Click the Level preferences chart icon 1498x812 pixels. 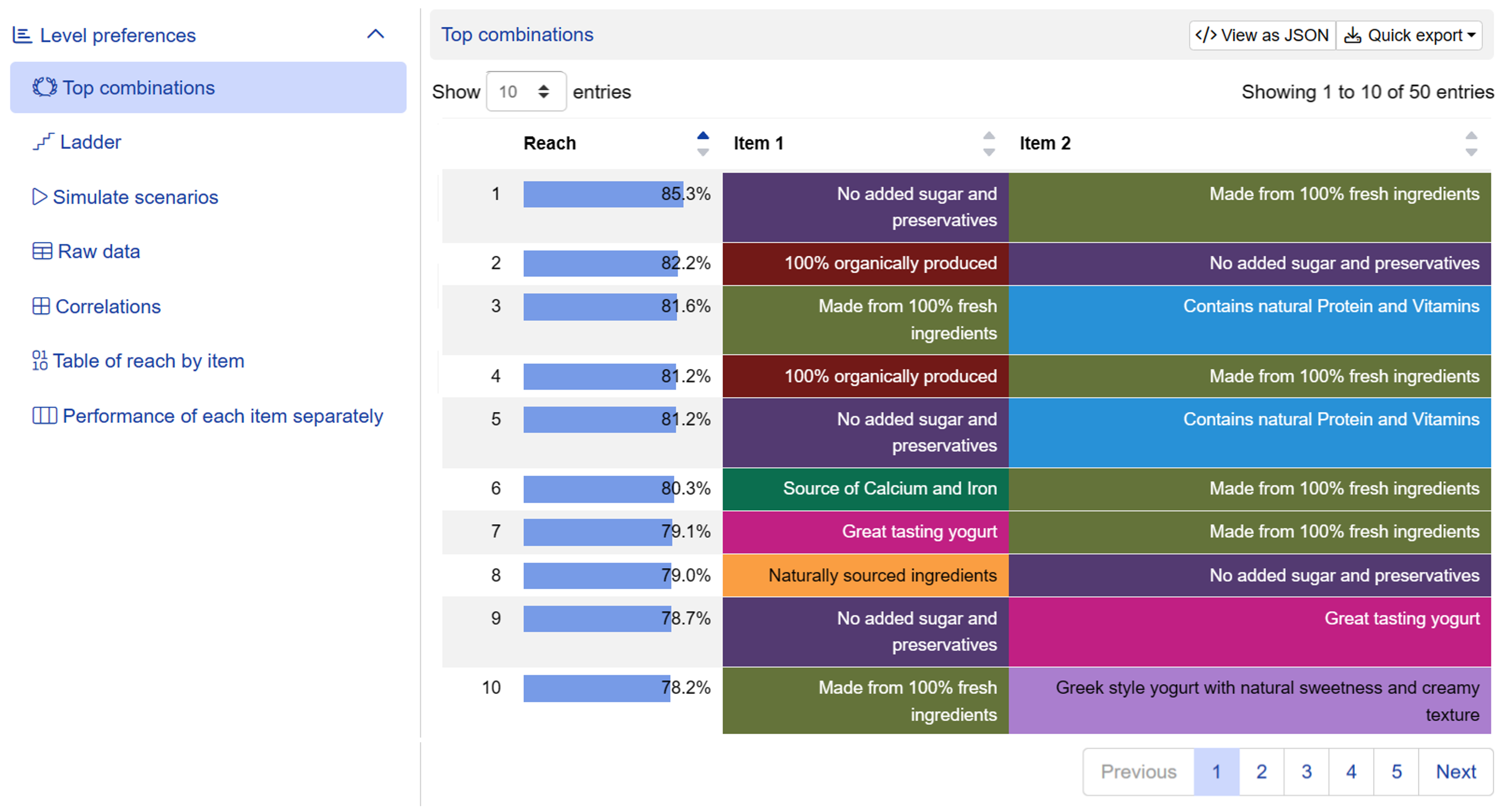tap(22, 35)
